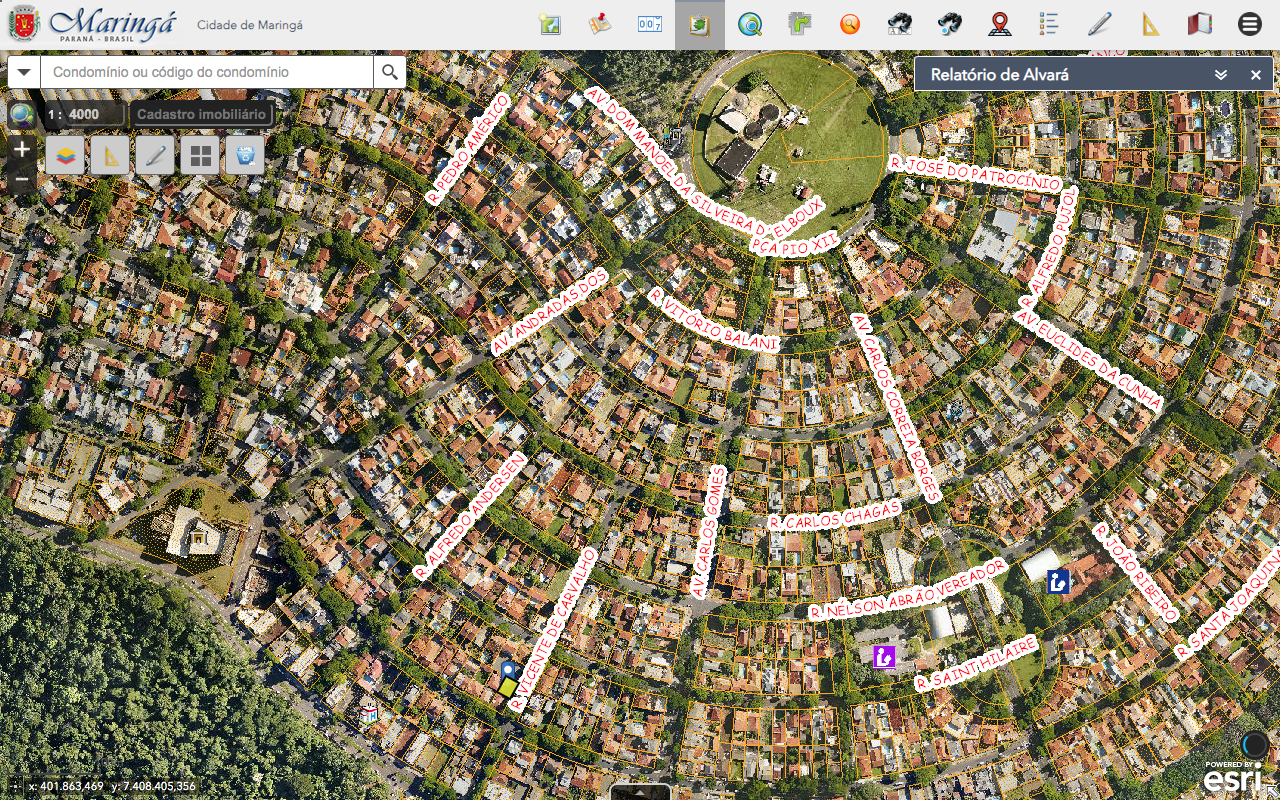Click the coordinates icon at bottom left

(14, 786)
